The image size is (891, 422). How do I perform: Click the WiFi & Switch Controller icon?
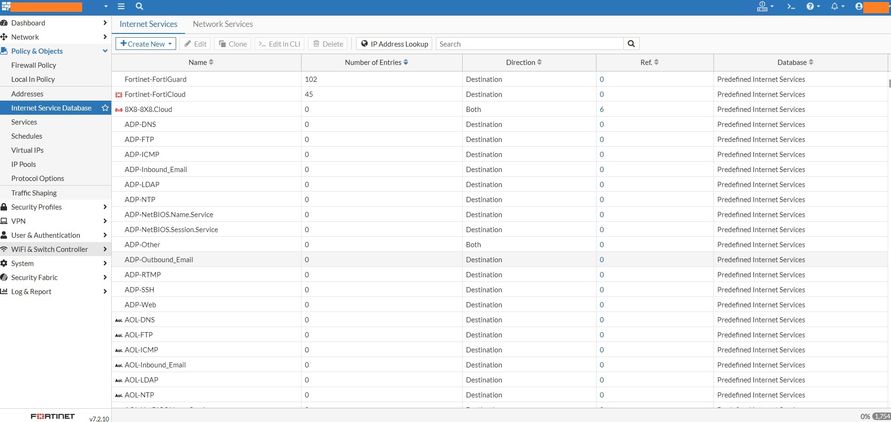point(4,249)
